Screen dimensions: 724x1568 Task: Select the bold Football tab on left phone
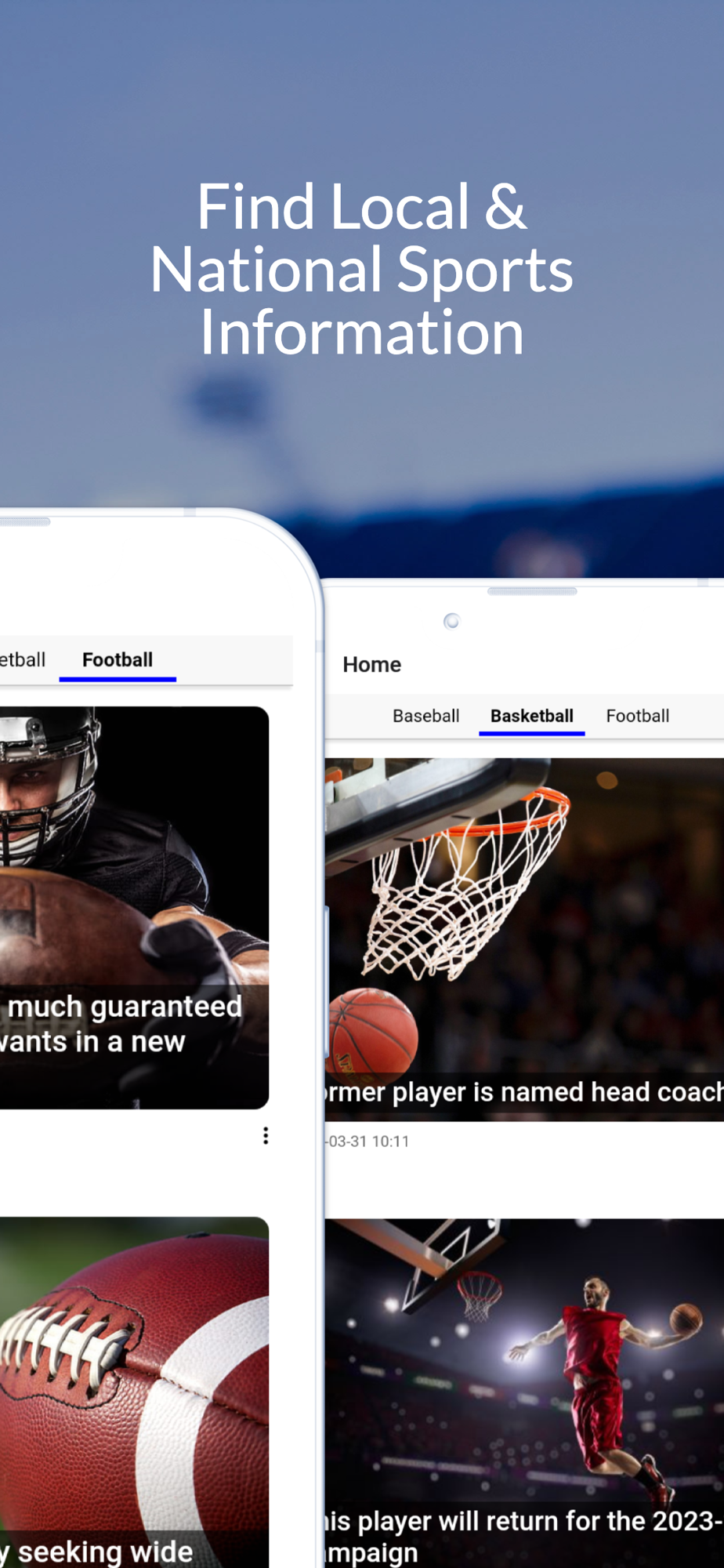point(118,660)
